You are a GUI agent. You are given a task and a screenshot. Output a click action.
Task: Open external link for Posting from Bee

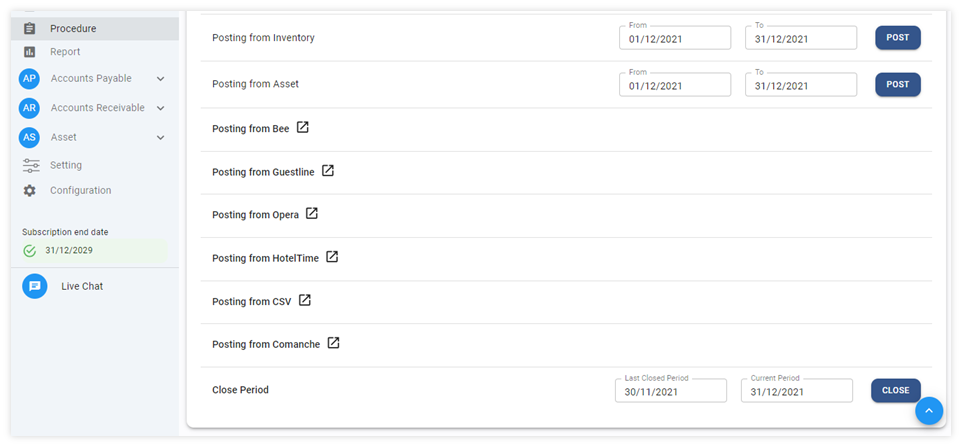click(303, 128)
